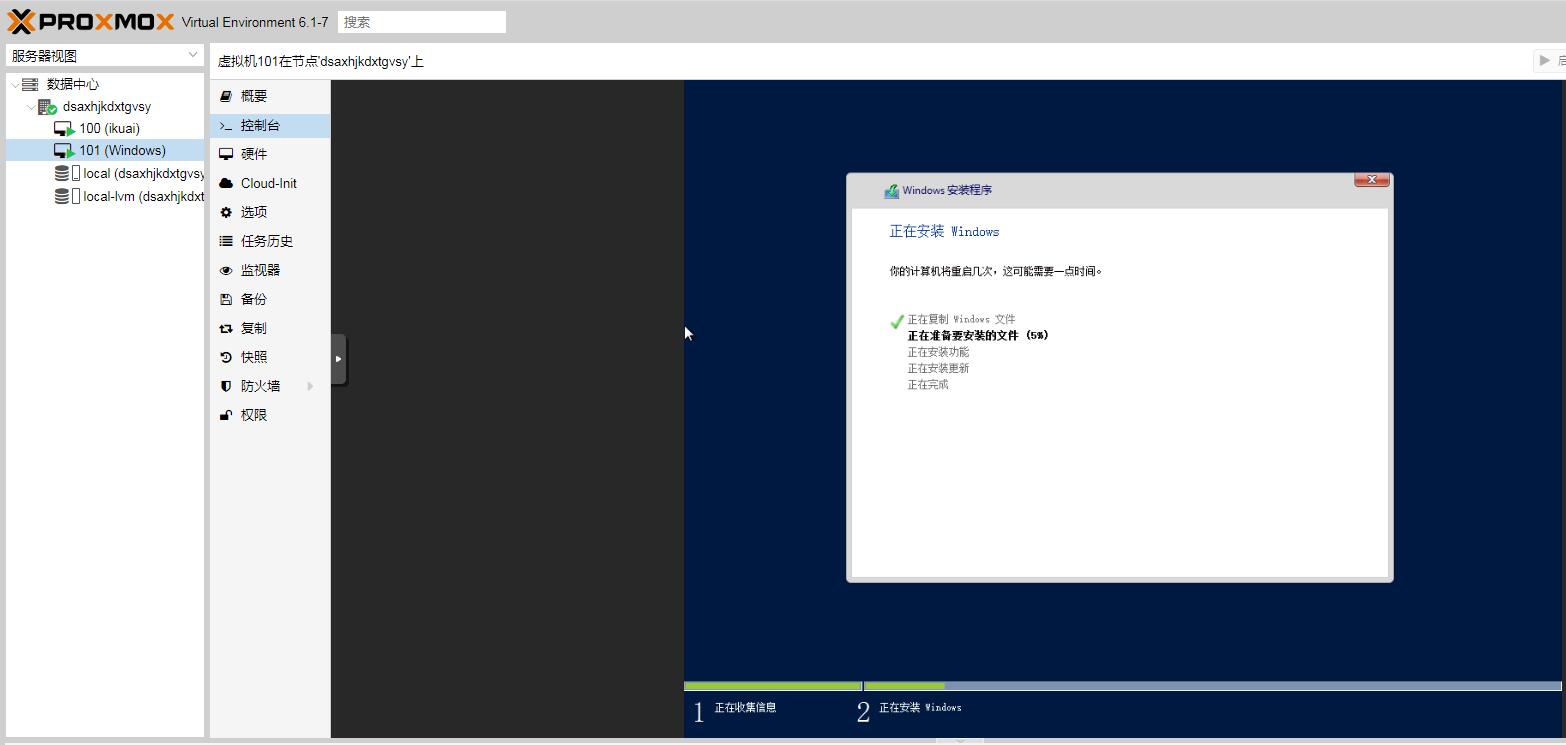1566x745 pixels.
Task: Click the green checkmark by 正在复制 Windows 文件
Action: click(x=897, y=322)
